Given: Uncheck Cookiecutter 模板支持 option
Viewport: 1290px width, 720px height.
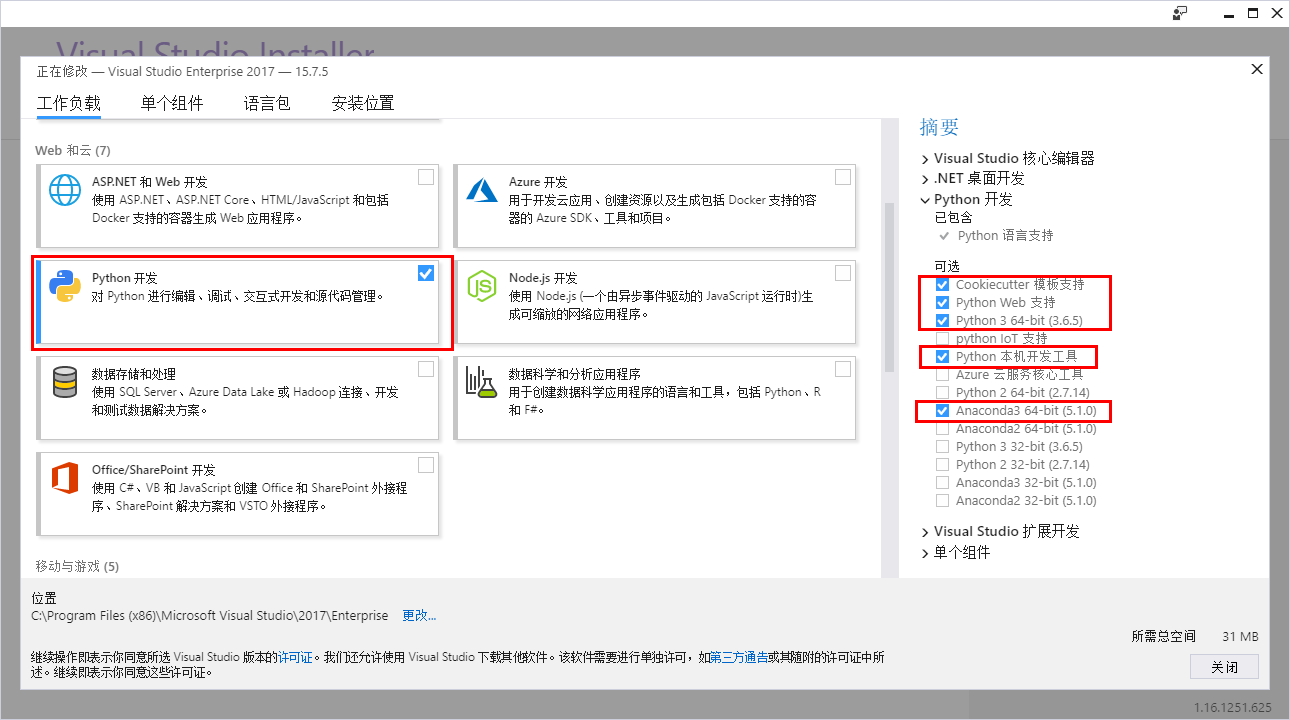Looking at the screenshot, I should (x=942, y=285).
